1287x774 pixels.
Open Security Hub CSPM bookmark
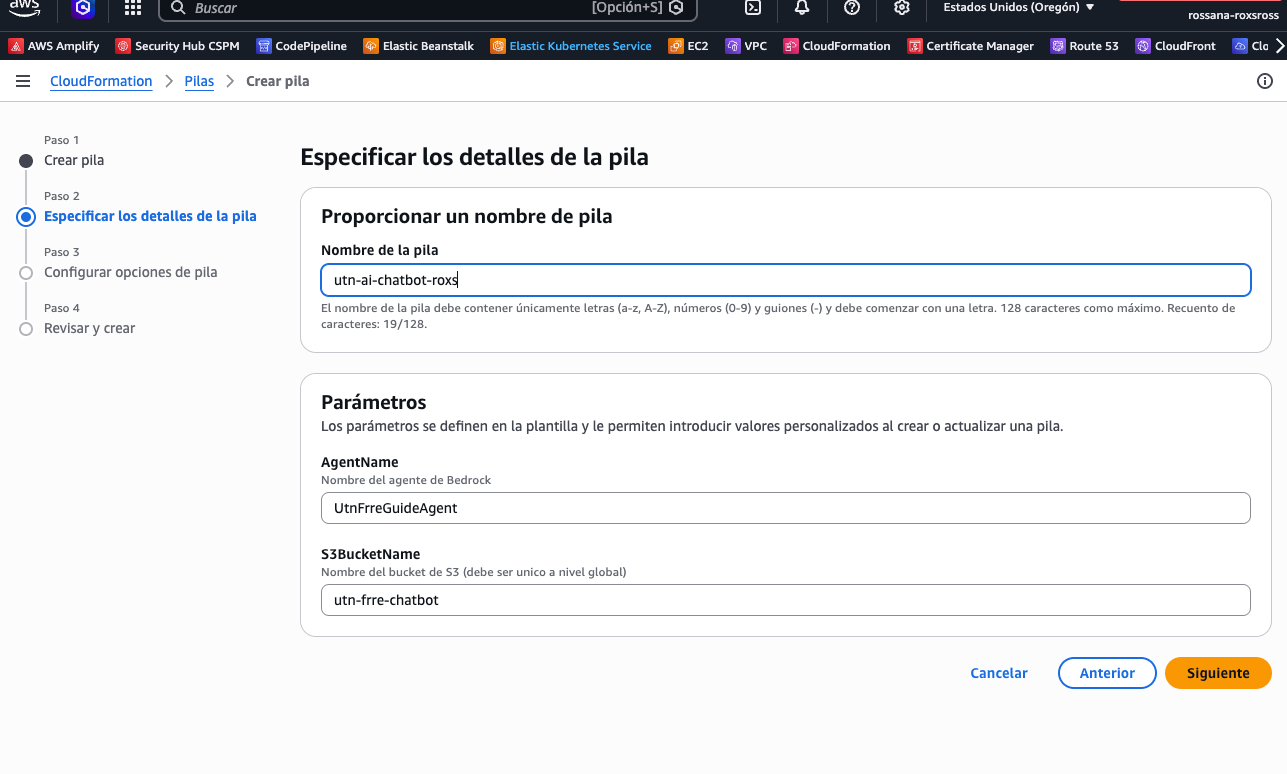pos(178,46)
